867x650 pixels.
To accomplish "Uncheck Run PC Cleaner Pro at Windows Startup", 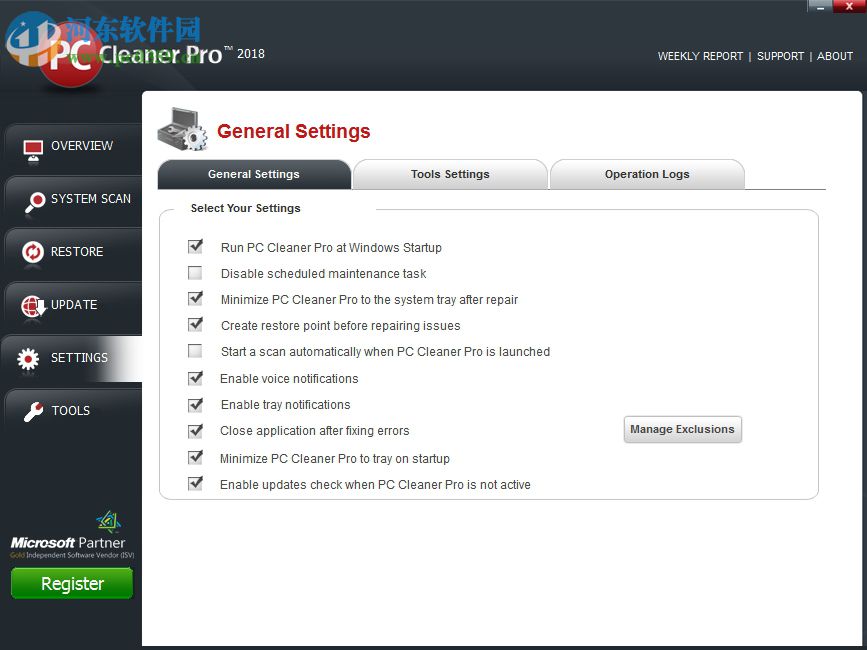I will pyautogui.click(x=195, y=247).
